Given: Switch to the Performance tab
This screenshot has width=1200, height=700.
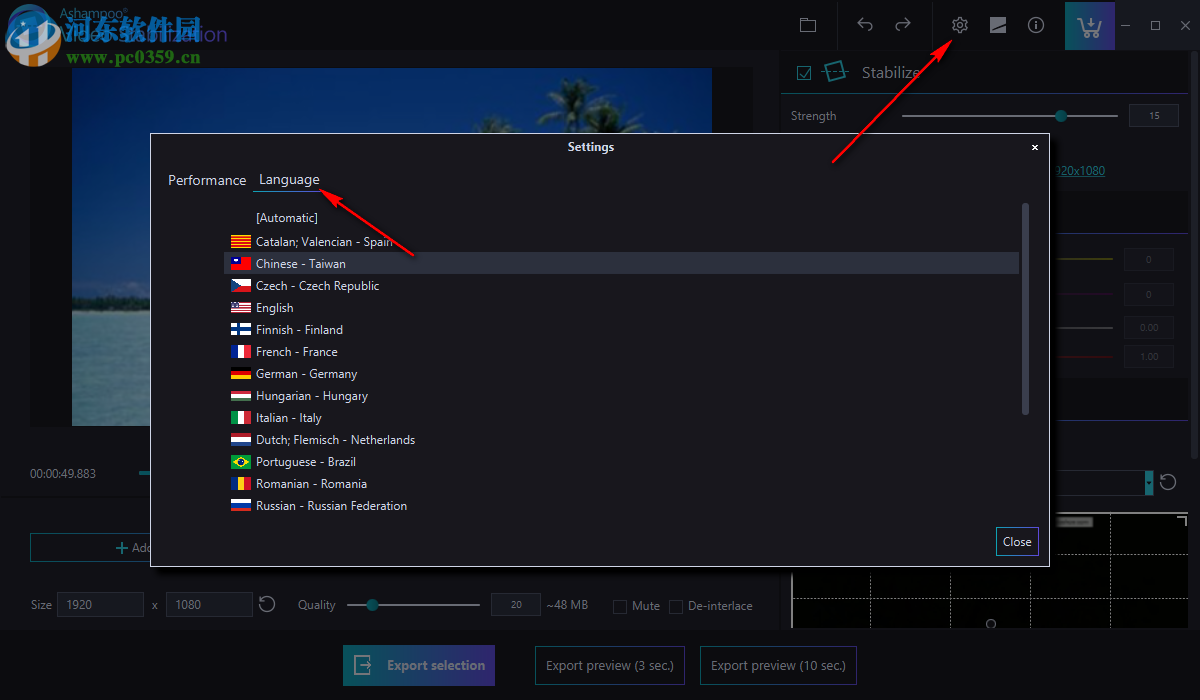Looking at the screenshot, I should [207, 180].
